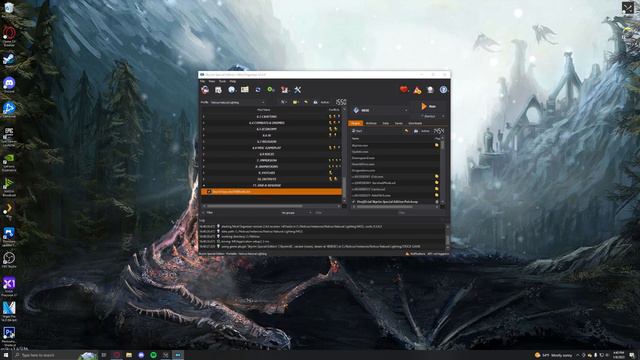Open the Manage Instances toolbar icon
This screenshot has width=640, height=360.
click(x=205, y=90)
